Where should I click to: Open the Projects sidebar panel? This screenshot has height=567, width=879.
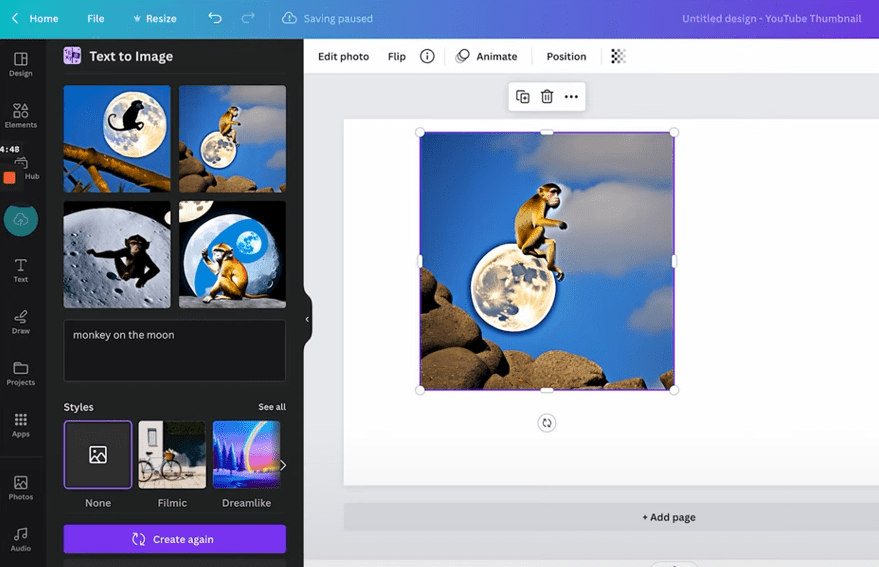tap(21, 374)
